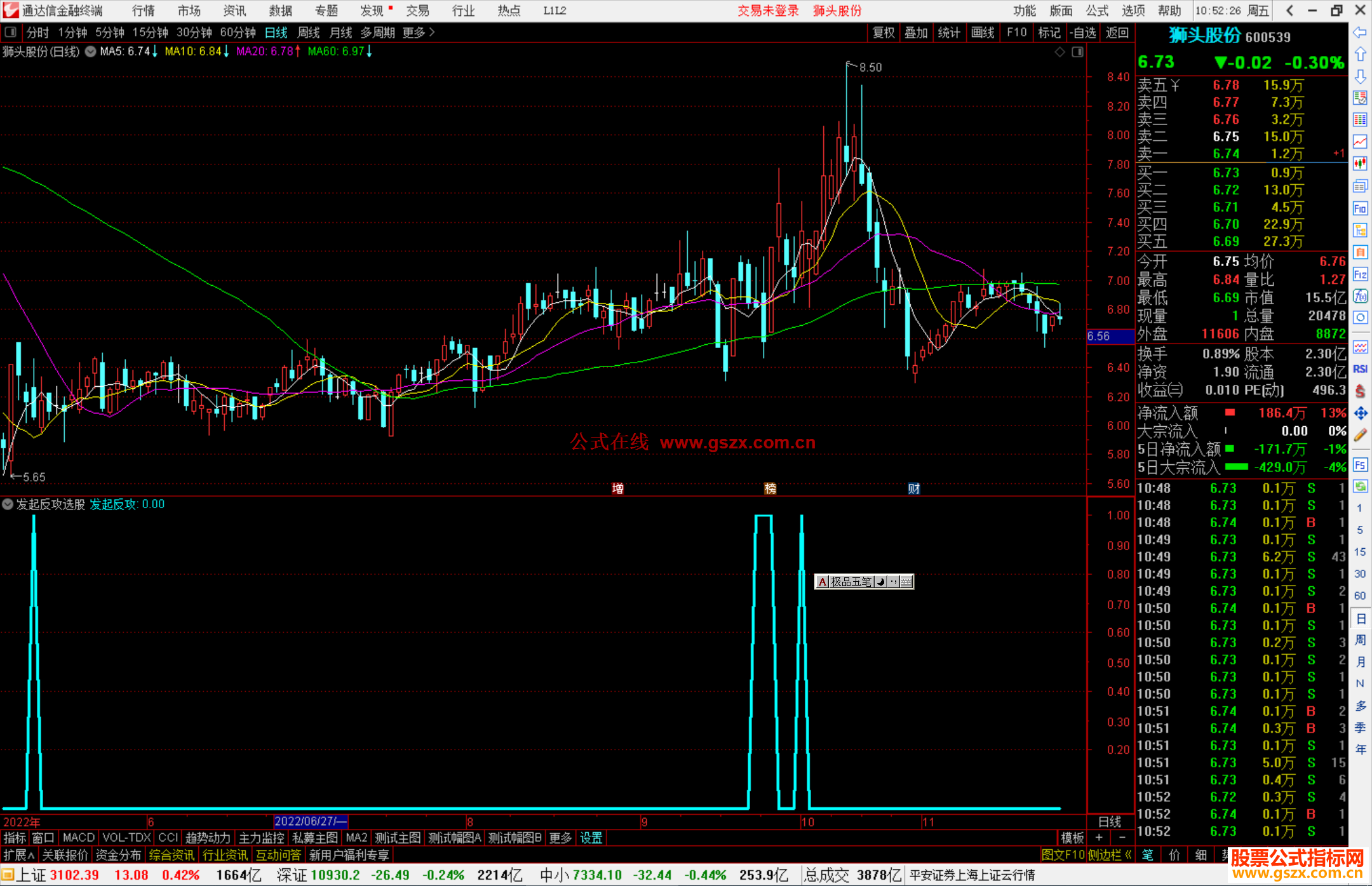
Task: Click the 榜 marker on chart
Action: pos(770,488)
